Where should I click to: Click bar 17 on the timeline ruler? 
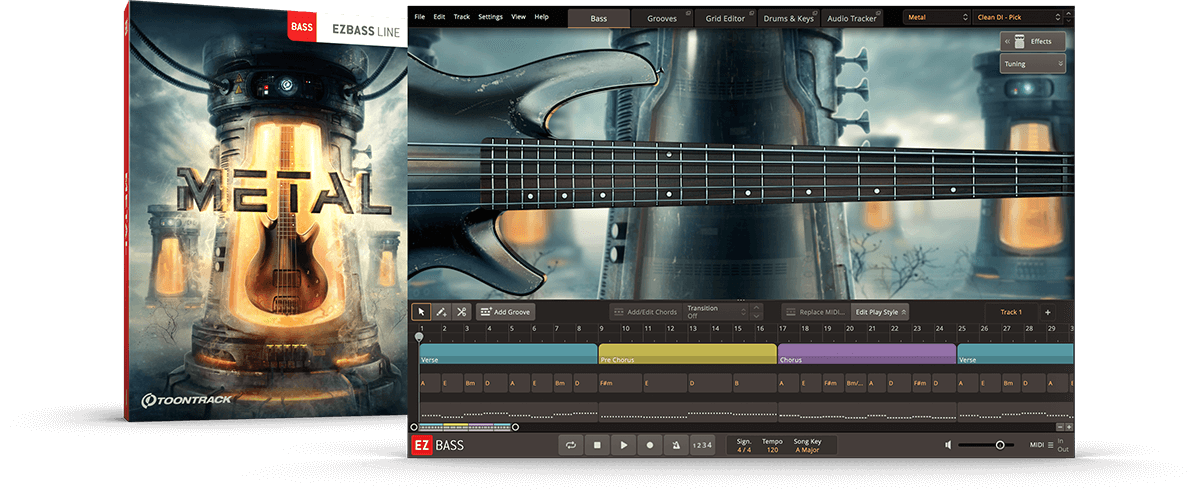pyautogui.click(x=783, y=327)
